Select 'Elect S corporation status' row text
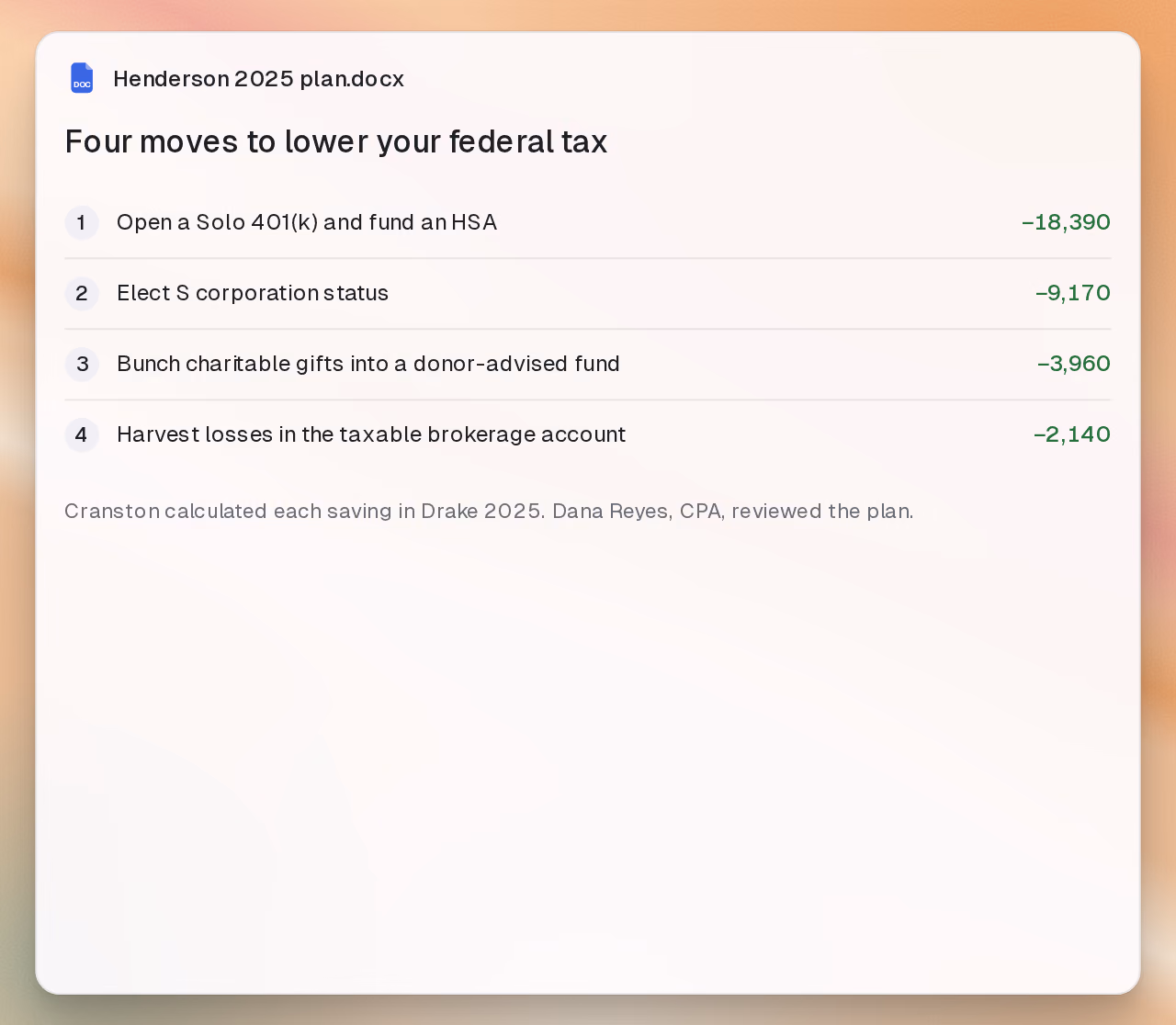This screenshot has height=1025, width=1176. 253,293
